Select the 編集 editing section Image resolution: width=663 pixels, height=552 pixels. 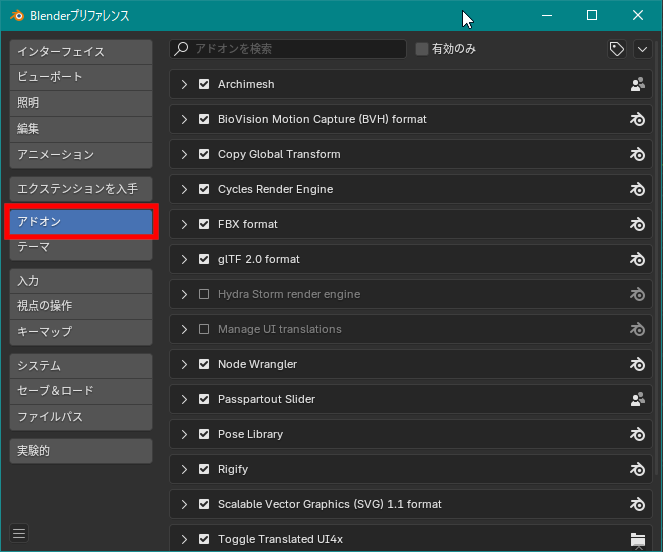pyautogui.click(x=81, y=129)
